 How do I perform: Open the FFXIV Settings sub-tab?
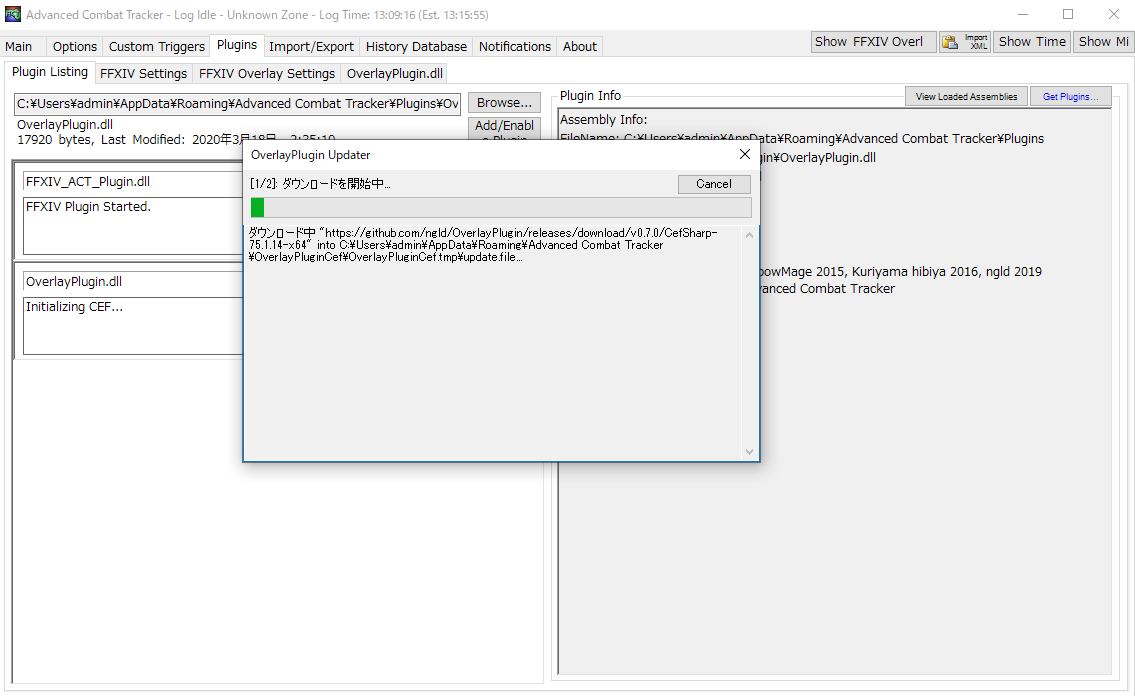143,74
